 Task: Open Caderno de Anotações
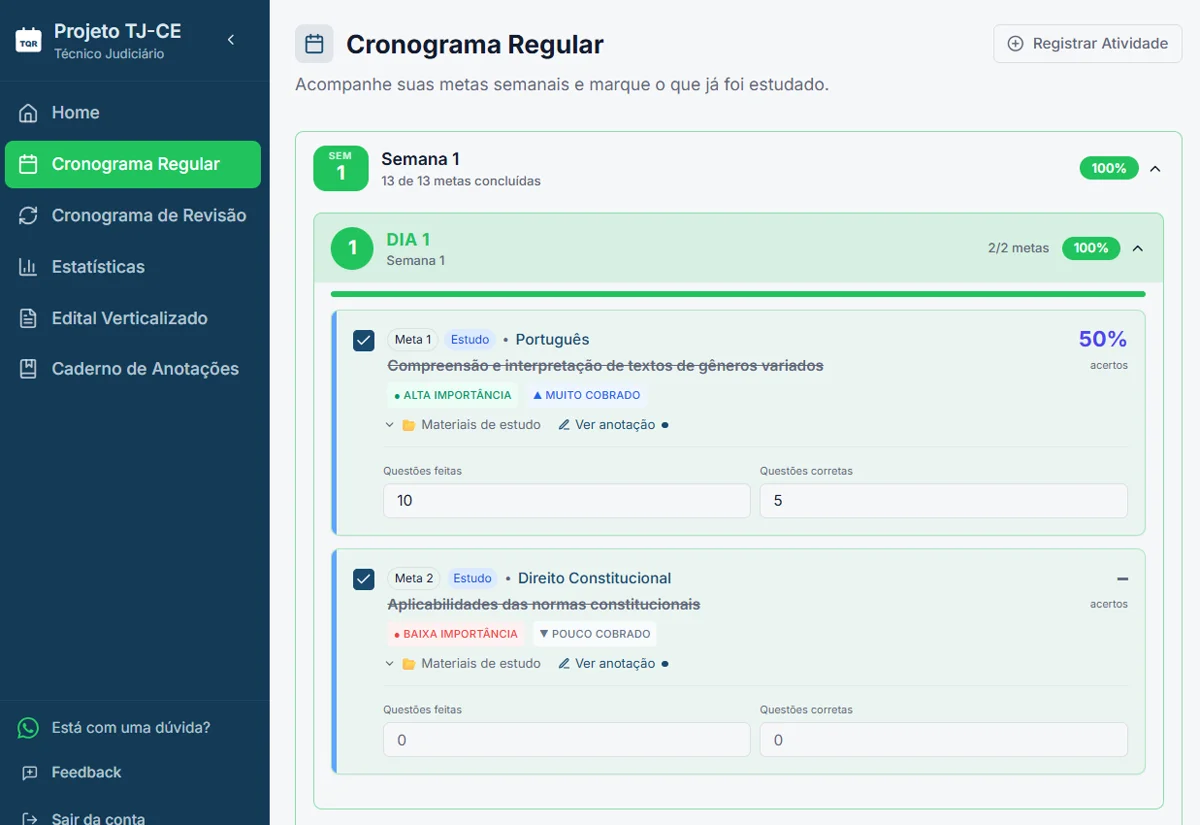(x=30, y=368)
